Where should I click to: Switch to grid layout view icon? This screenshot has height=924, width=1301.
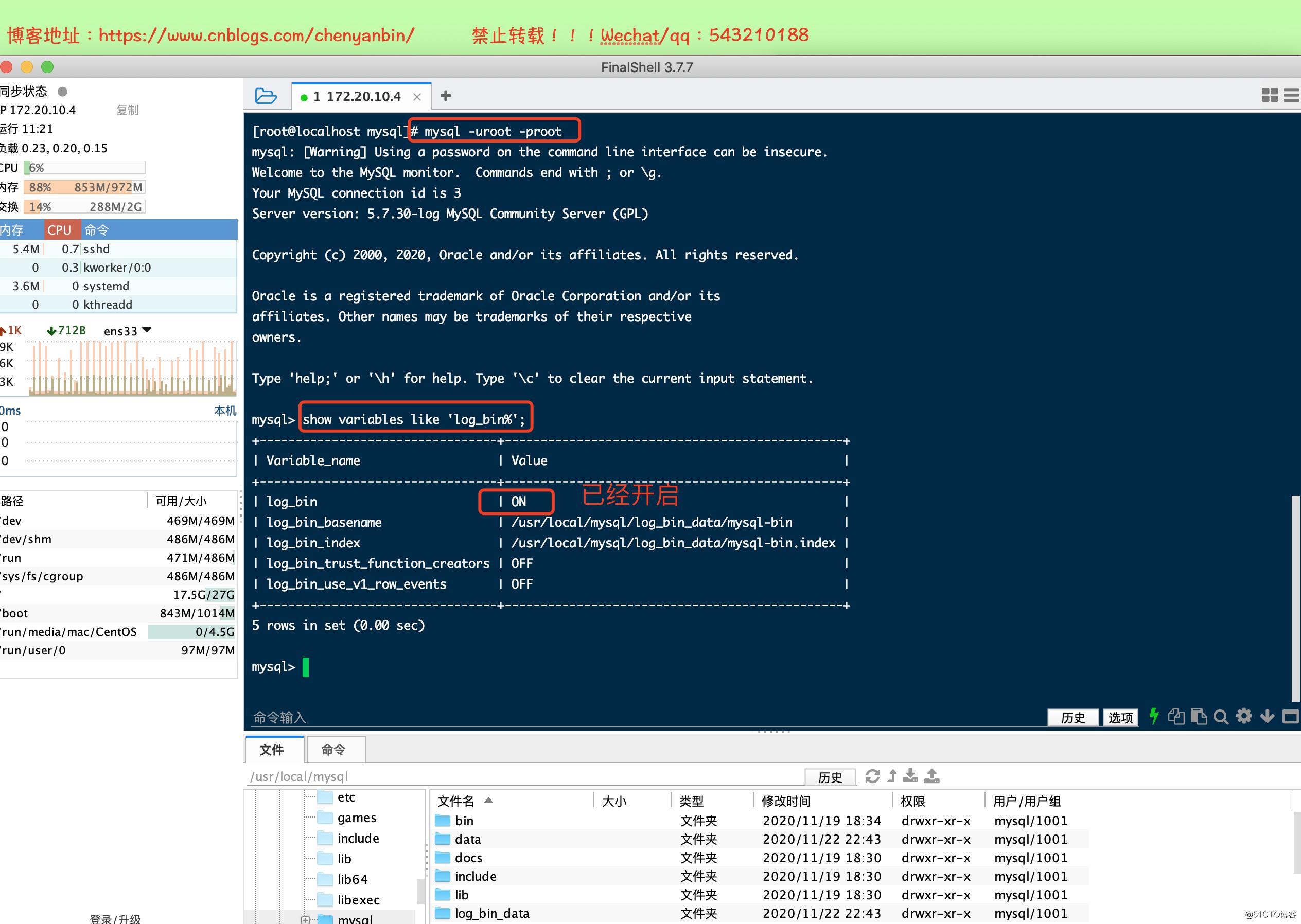tap(1269, 96)
